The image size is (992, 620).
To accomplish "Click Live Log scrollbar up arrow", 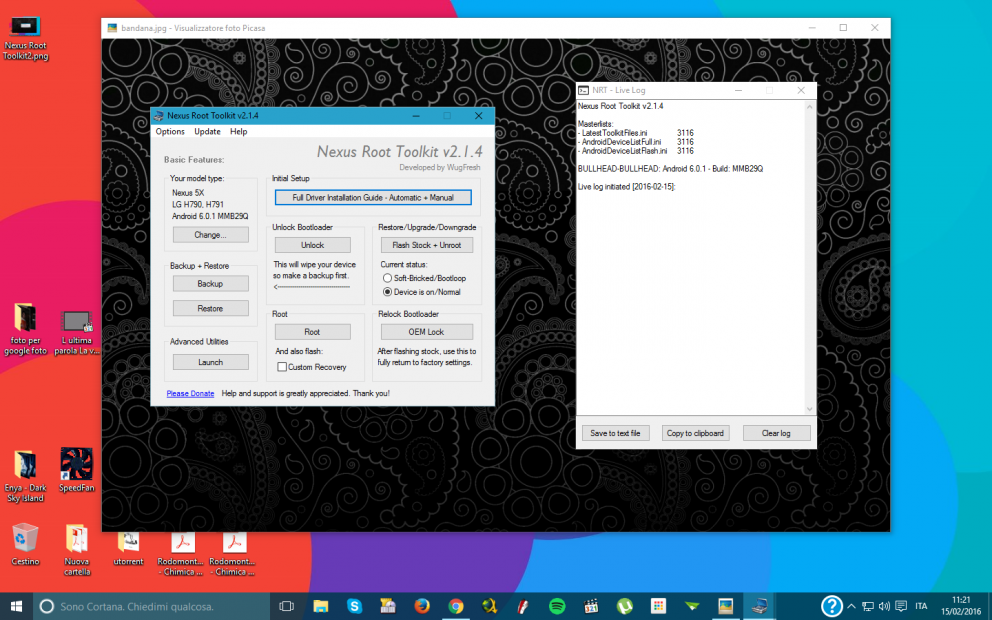I will click(809, 106).
